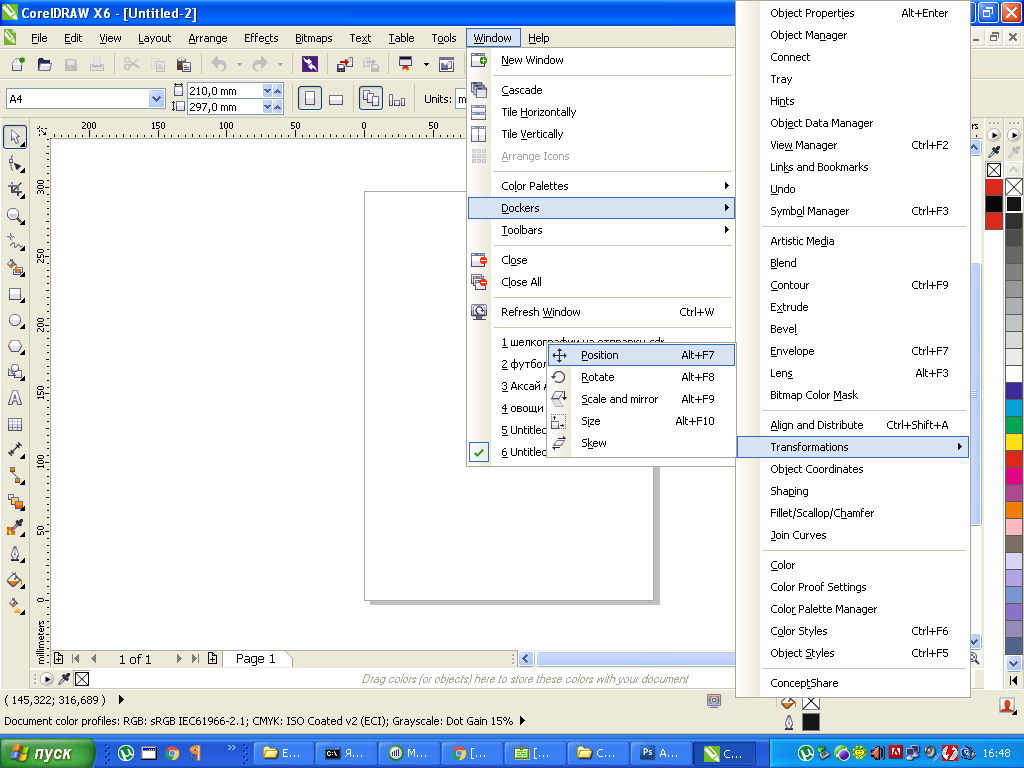Open Object Manager docker
This screenshot has width=1024, height=768.
pos(853,35)
